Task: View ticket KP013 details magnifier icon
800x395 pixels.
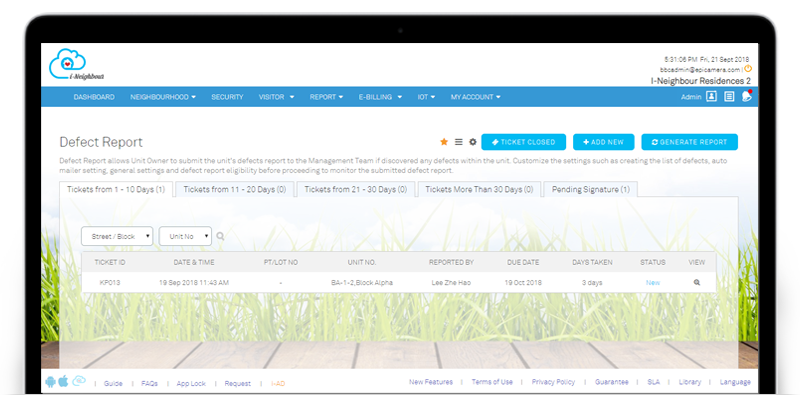Action: coord(697,282)
